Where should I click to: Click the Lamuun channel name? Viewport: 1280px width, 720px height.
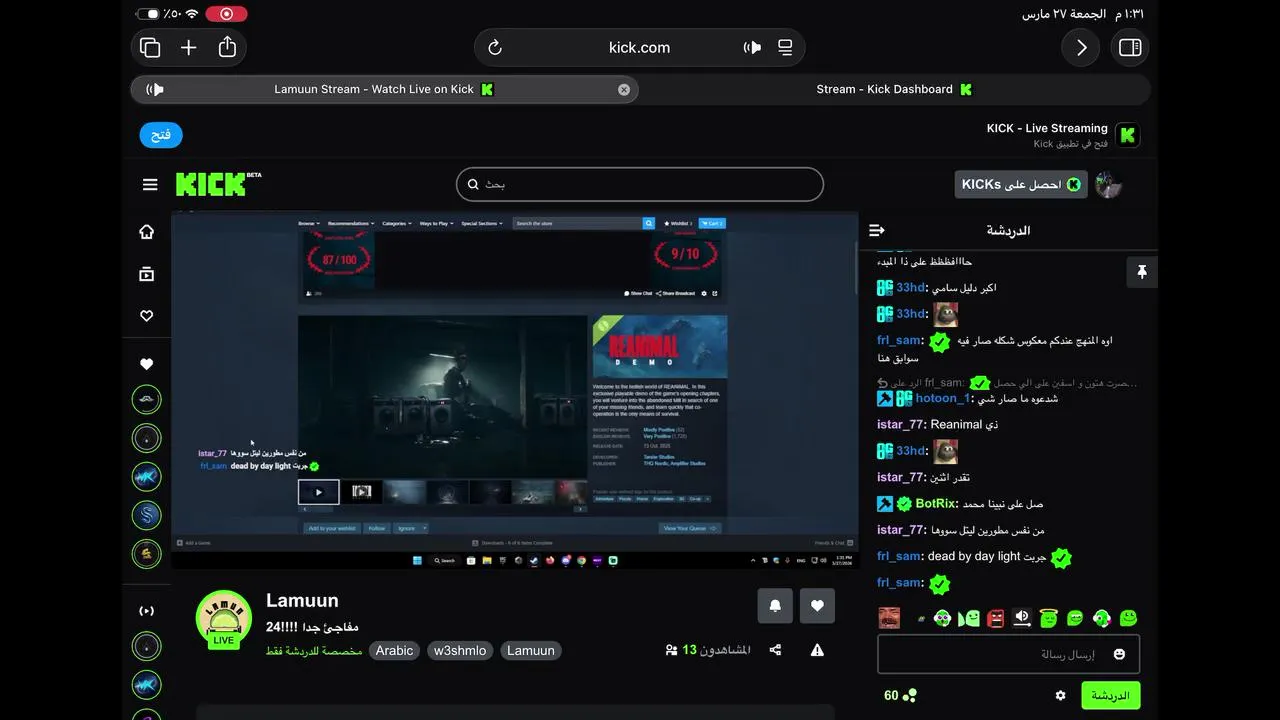(x=302, y=601)
